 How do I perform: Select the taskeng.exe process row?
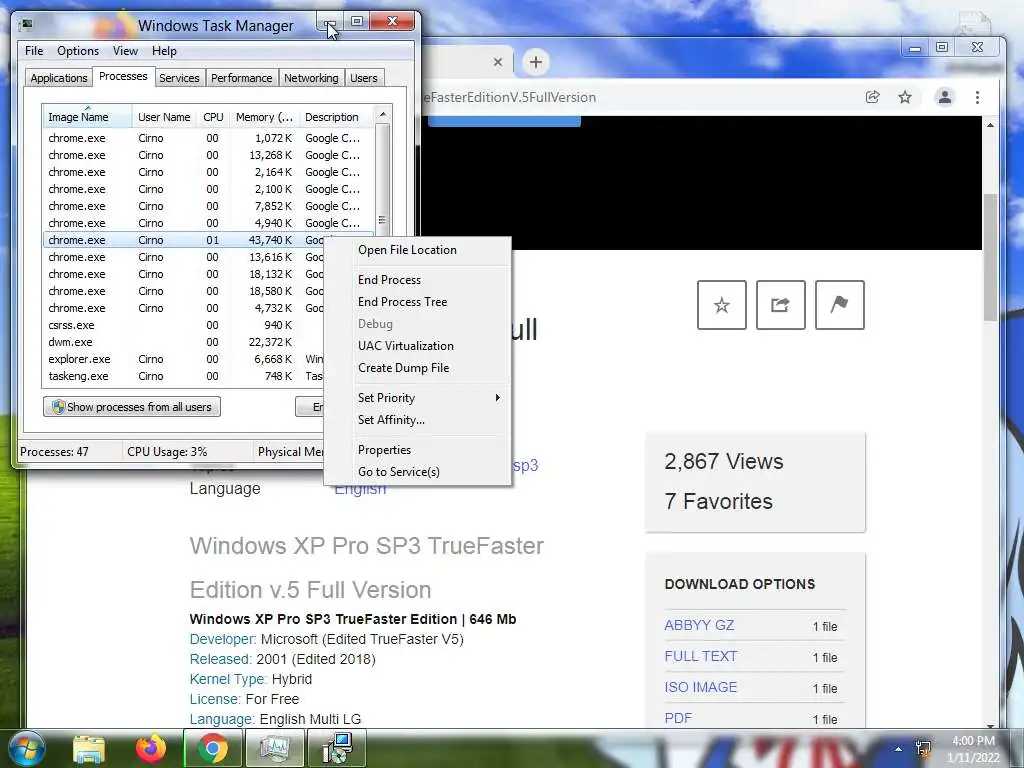[184, 376]
